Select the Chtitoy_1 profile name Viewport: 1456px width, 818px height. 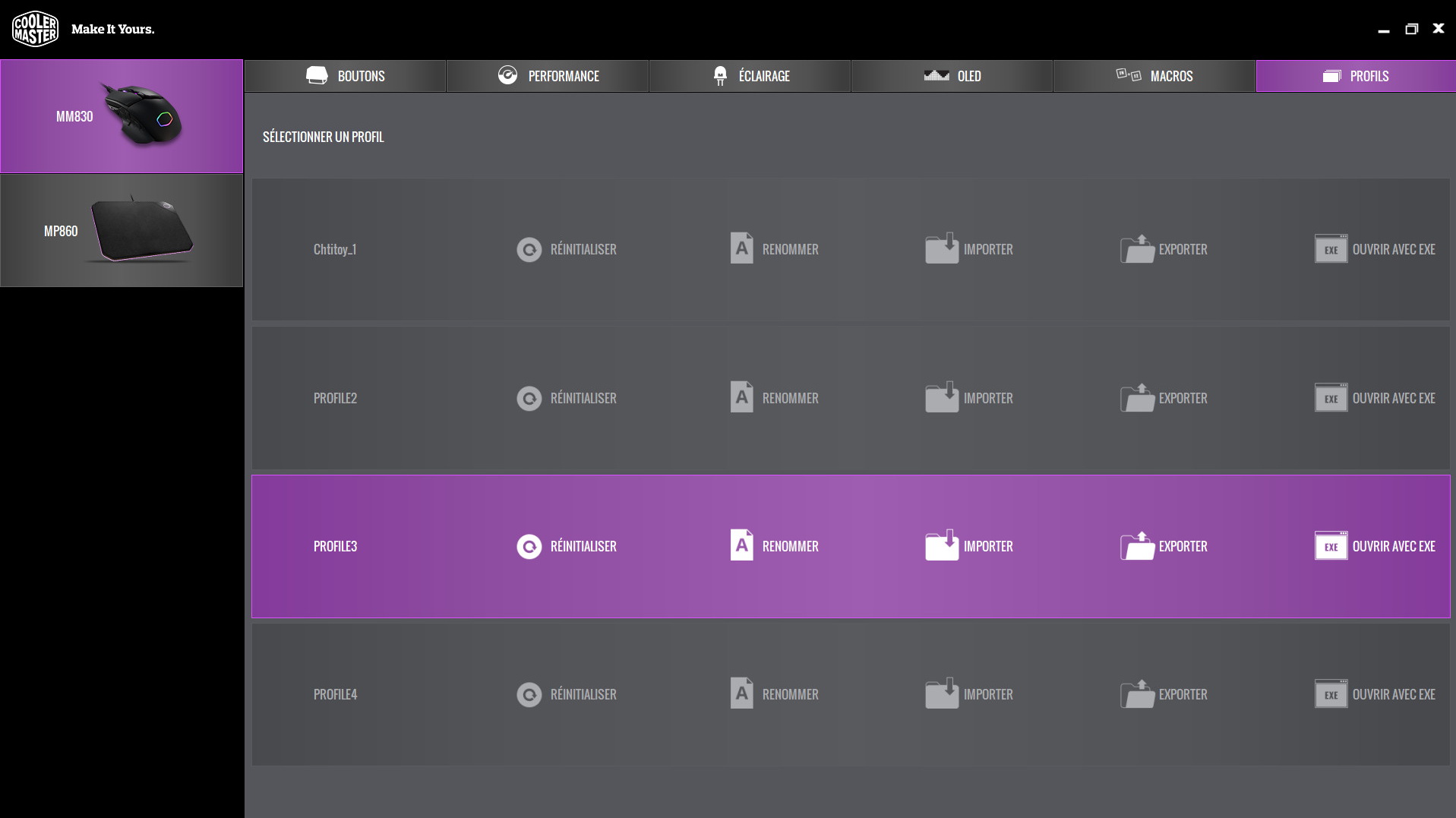pyautogui.click(x=335, y=249)
